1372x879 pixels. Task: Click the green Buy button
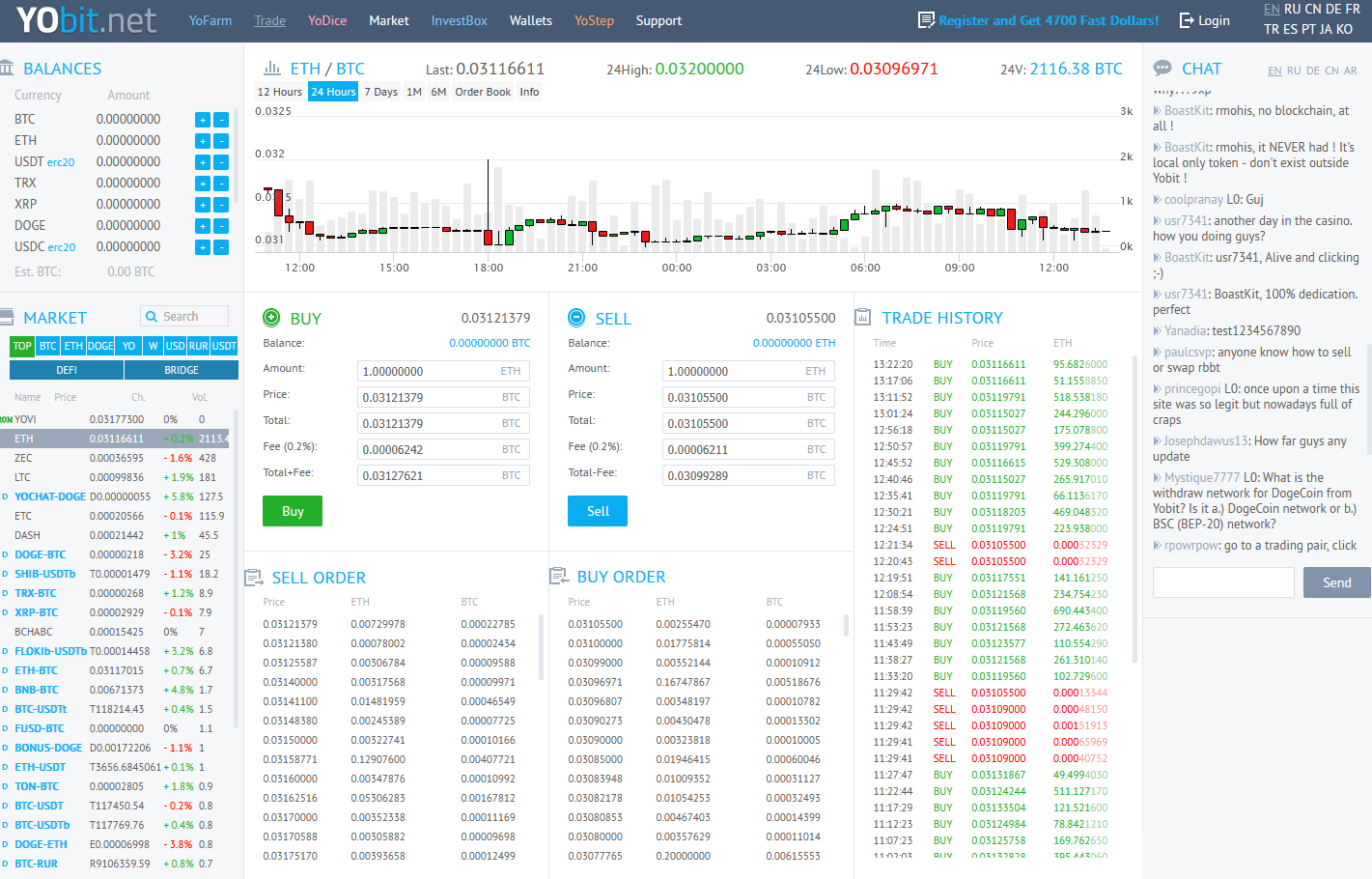(293, 511)
